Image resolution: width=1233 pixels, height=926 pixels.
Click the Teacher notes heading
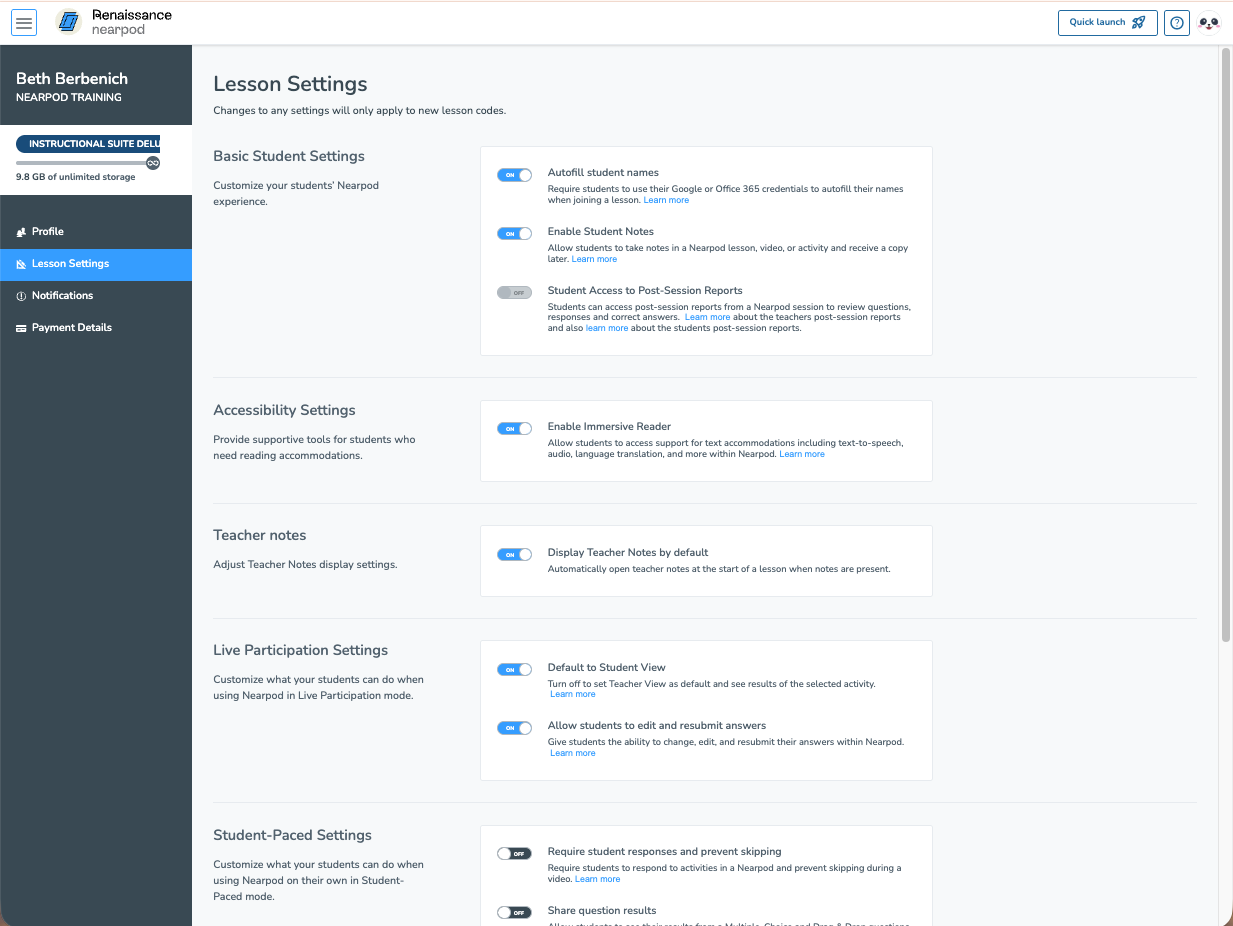click(260, 535)
